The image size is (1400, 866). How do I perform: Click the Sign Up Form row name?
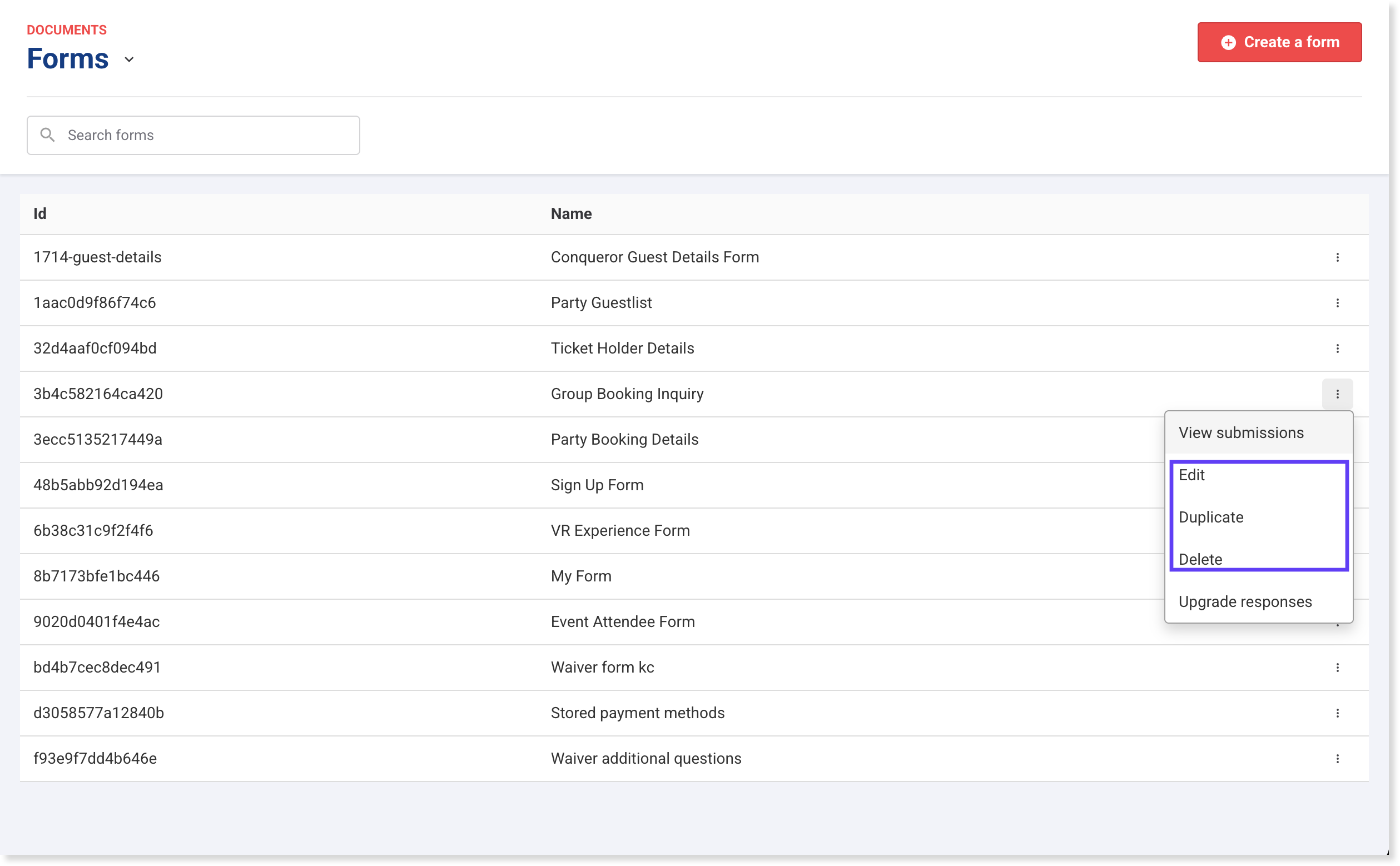pos(597,485)
